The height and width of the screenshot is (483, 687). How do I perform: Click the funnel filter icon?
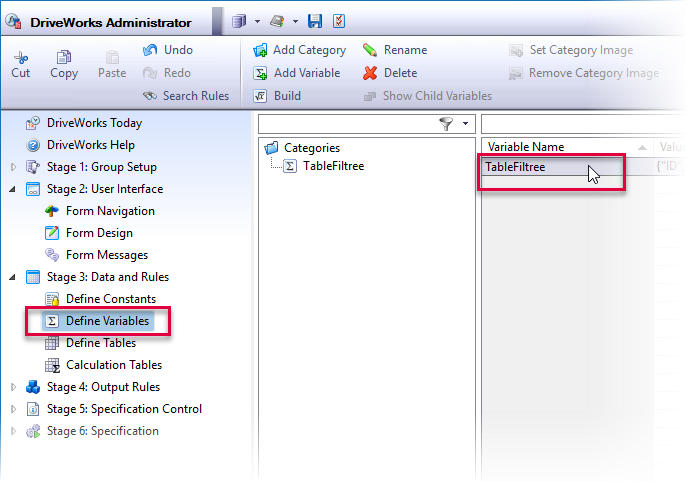[x=446, y=124]
